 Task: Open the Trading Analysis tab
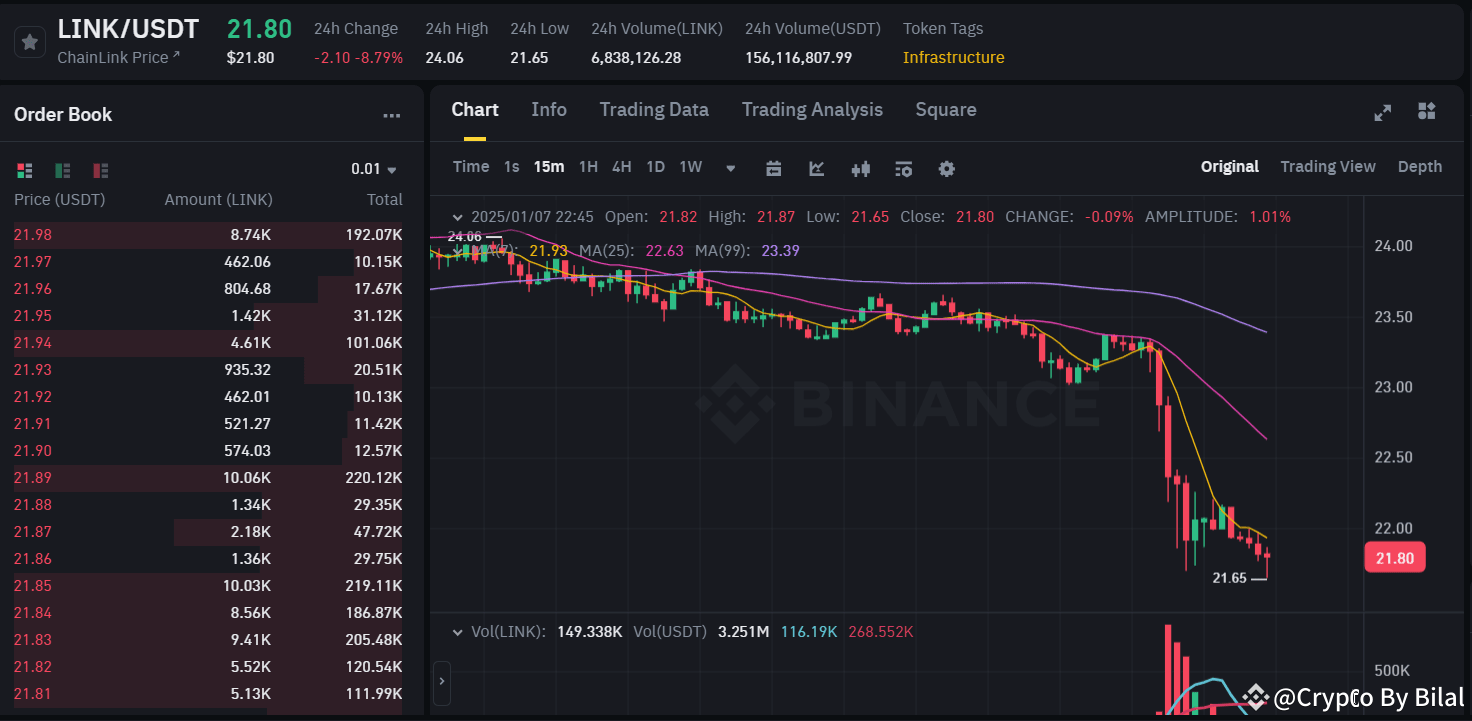click(812, 110)
